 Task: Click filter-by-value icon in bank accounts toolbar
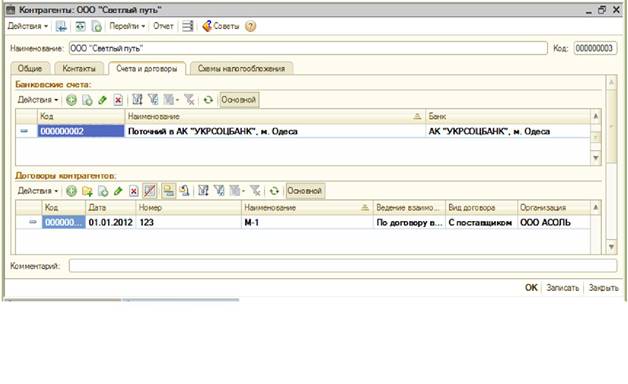pyautogui.click(x=137, y=100)
